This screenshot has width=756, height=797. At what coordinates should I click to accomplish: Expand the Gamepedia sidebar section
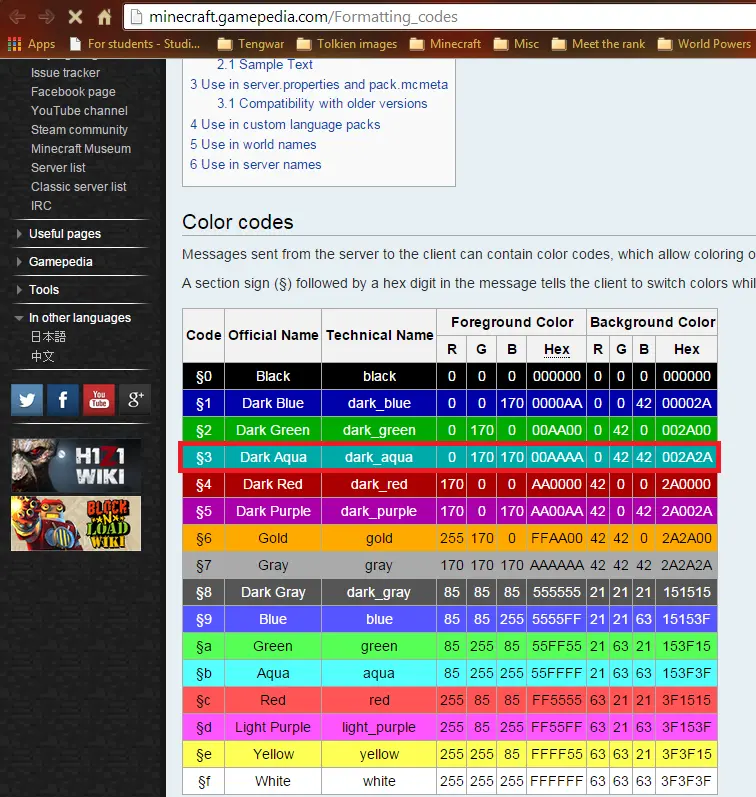coord(61,262)
